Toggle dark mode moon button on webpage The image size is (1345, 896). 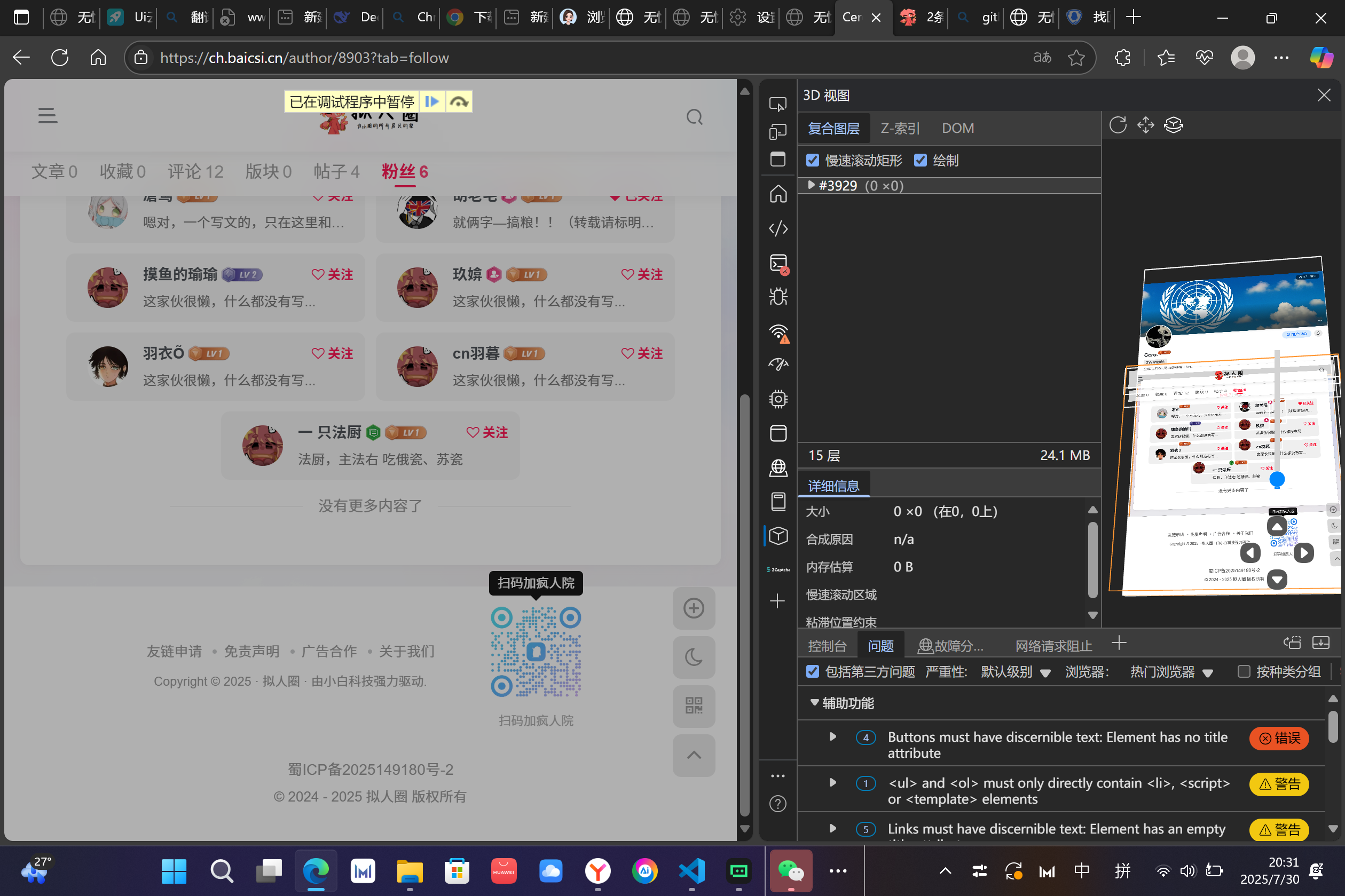tap(694, 657)
